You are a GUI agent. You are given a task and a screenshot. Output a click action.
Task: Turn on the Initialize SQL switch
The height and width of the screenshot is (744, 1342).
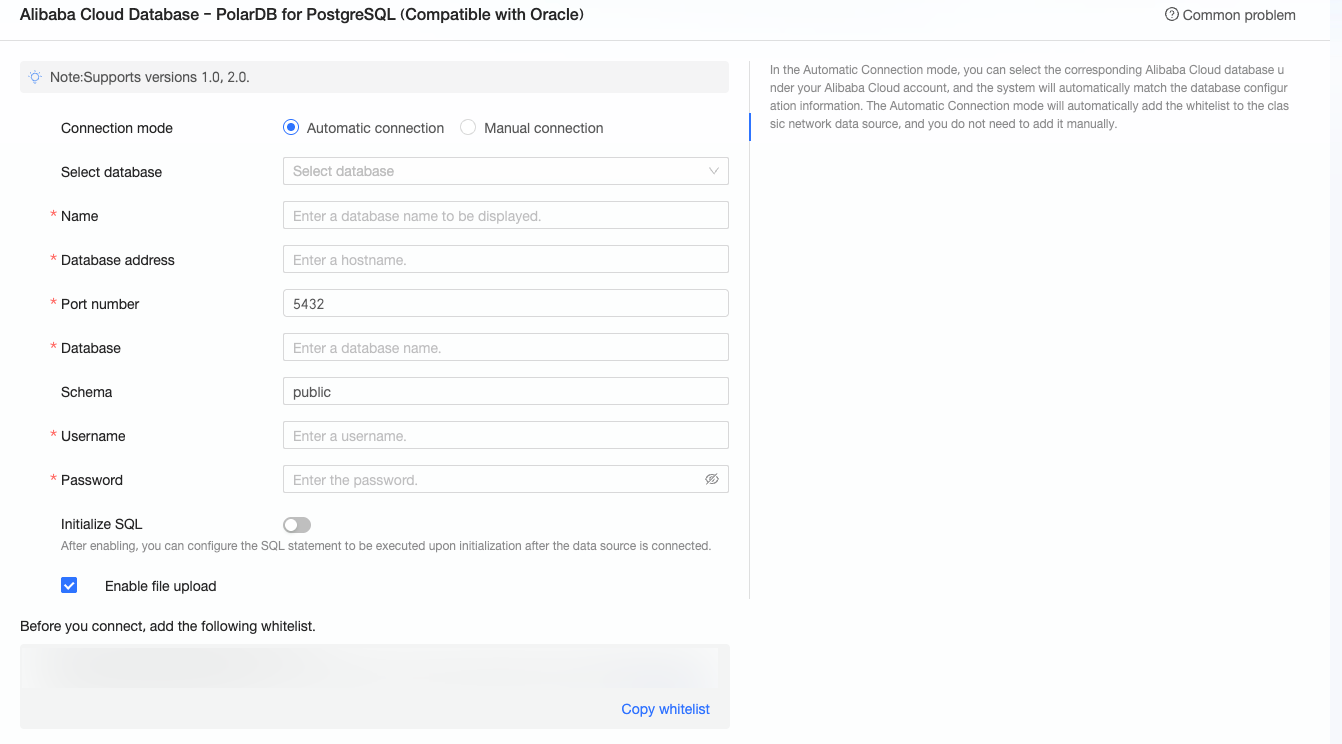(297, 525)
